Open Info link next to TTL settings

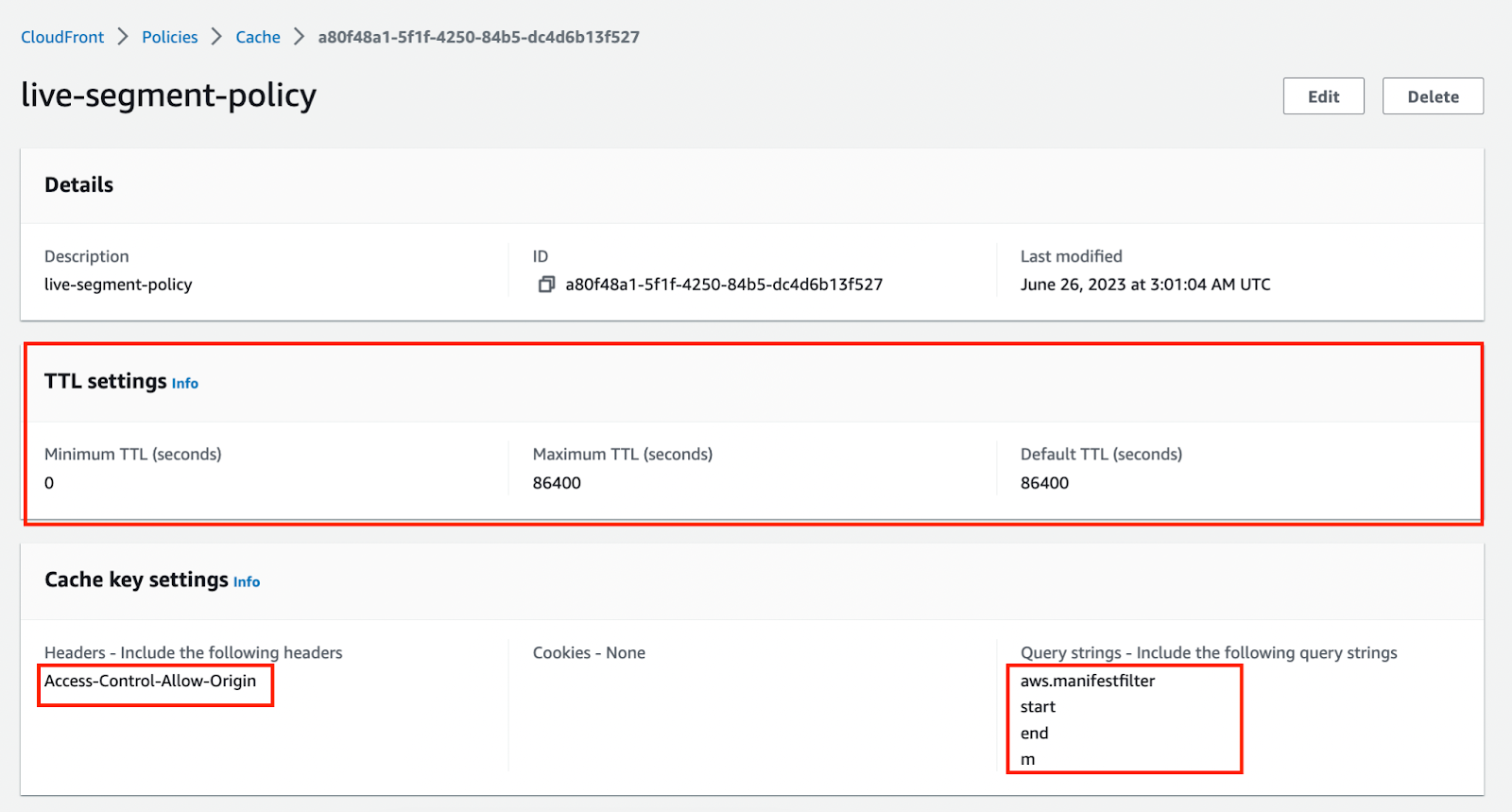pos(185,384)
